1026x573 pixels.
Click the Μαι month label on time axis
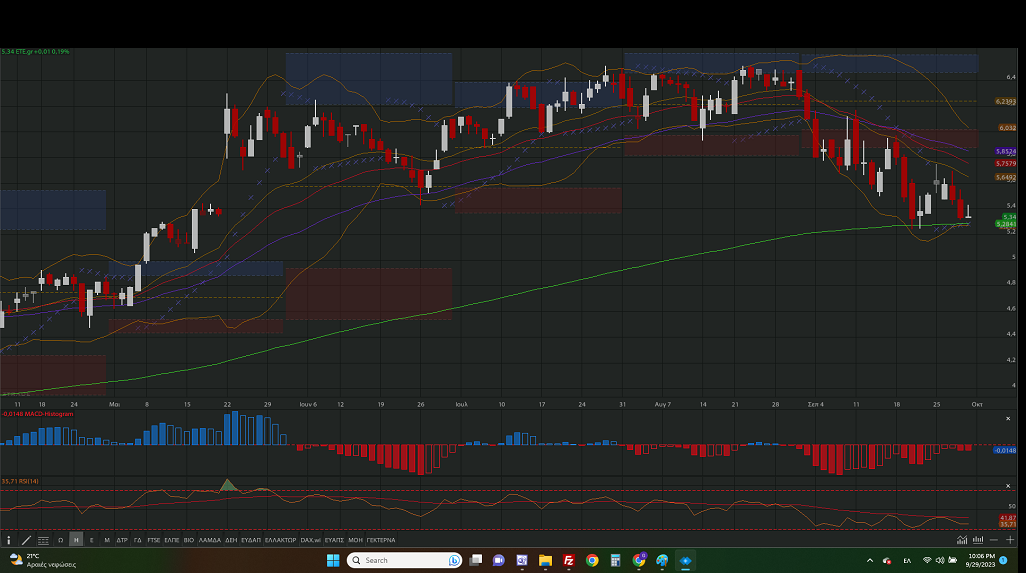[115, 404]
